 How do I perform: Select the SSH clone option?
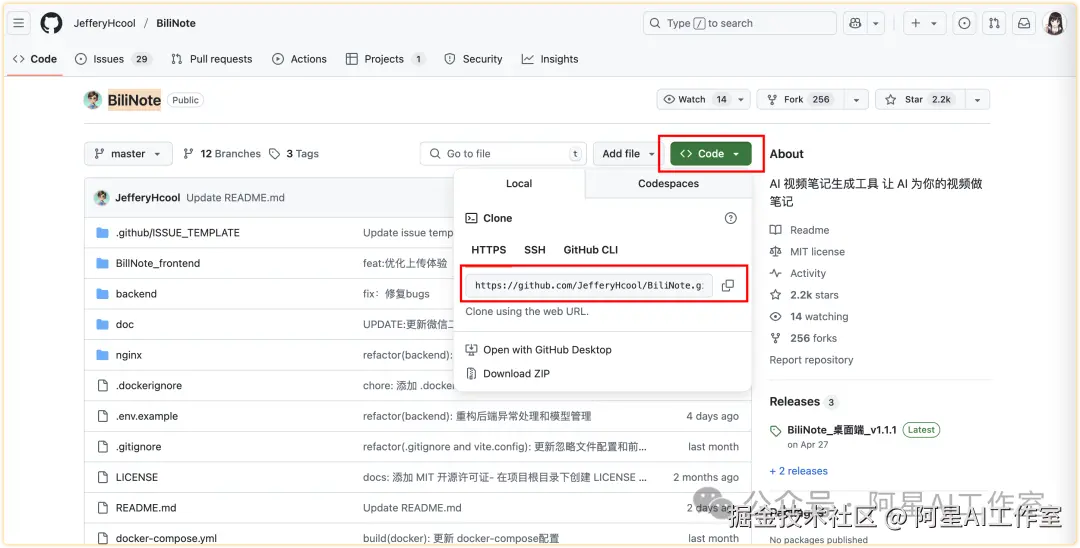534,250
